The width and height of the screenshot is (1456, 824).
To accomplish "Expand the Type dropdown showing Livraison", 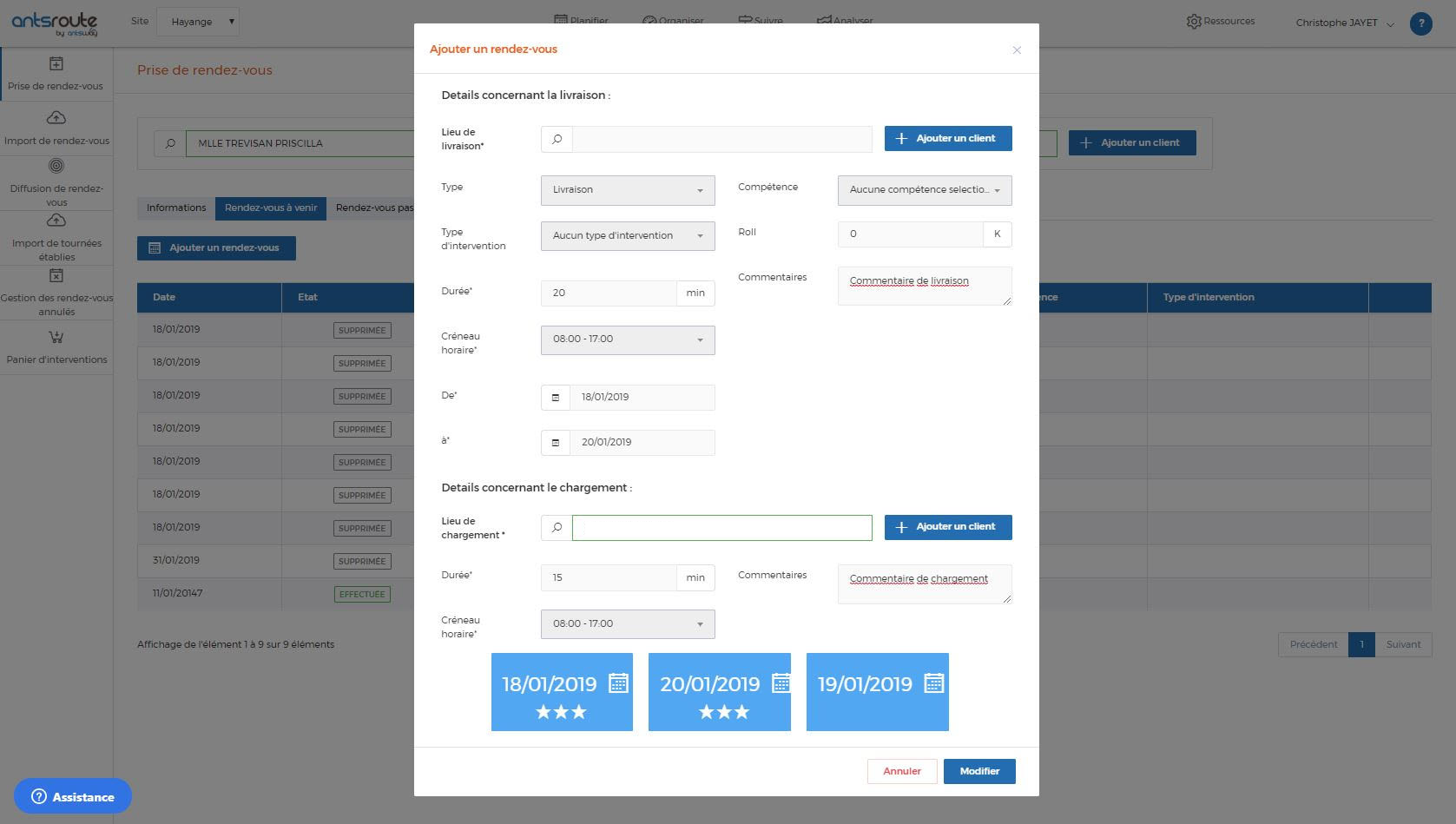I will 627,190.
